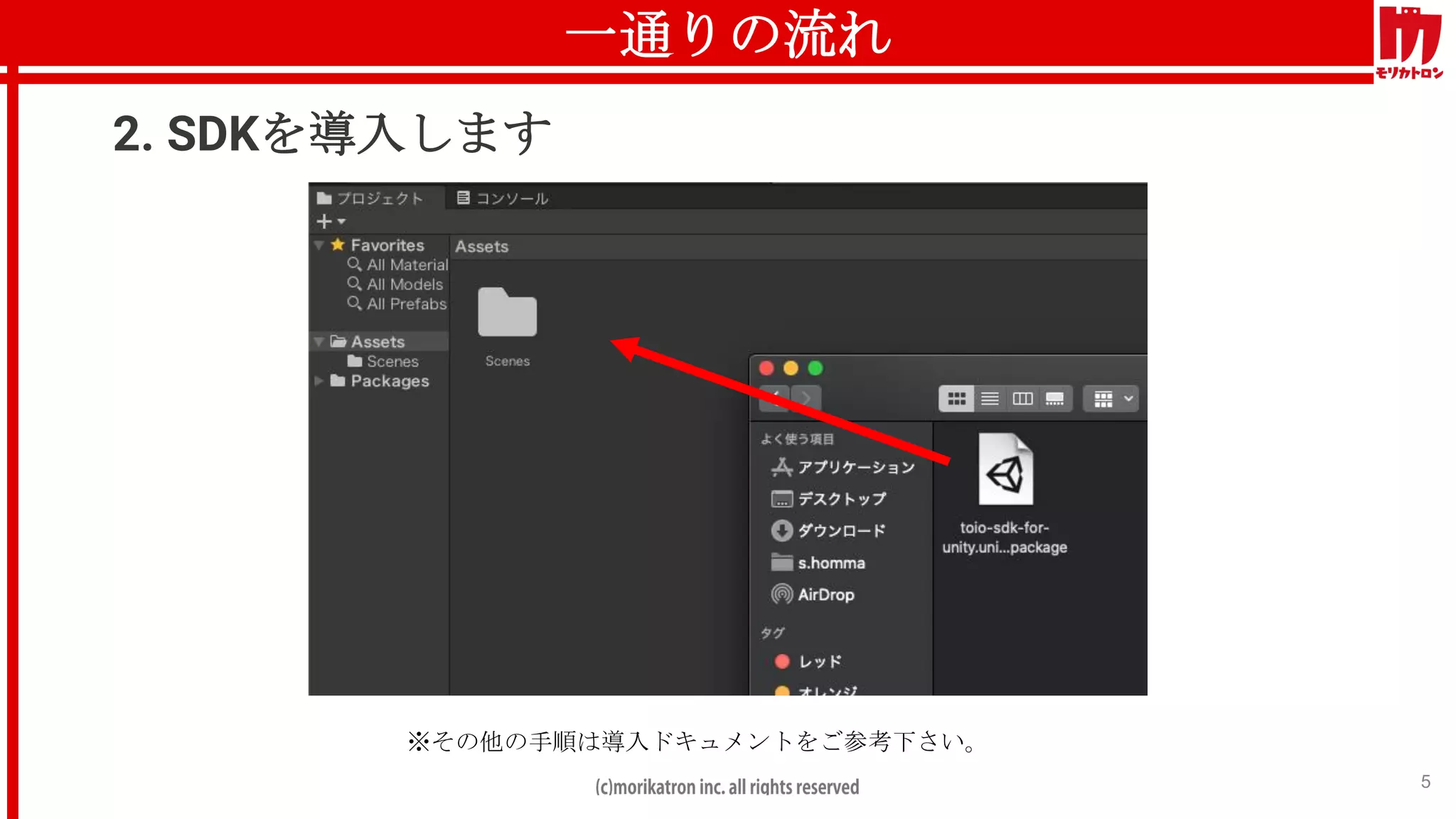Switch Finder to column view
Viewport: 1456px width, 819px height.
[x=1022, y=399]
